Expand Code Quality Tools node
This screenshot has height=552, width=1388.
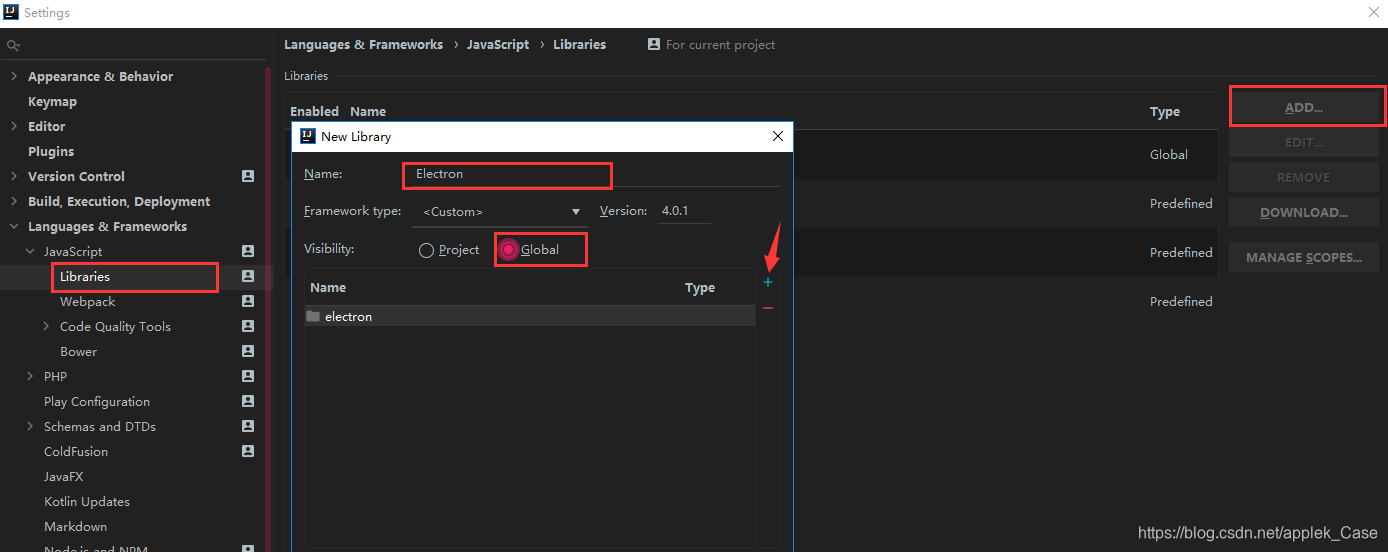pos(46,326)
